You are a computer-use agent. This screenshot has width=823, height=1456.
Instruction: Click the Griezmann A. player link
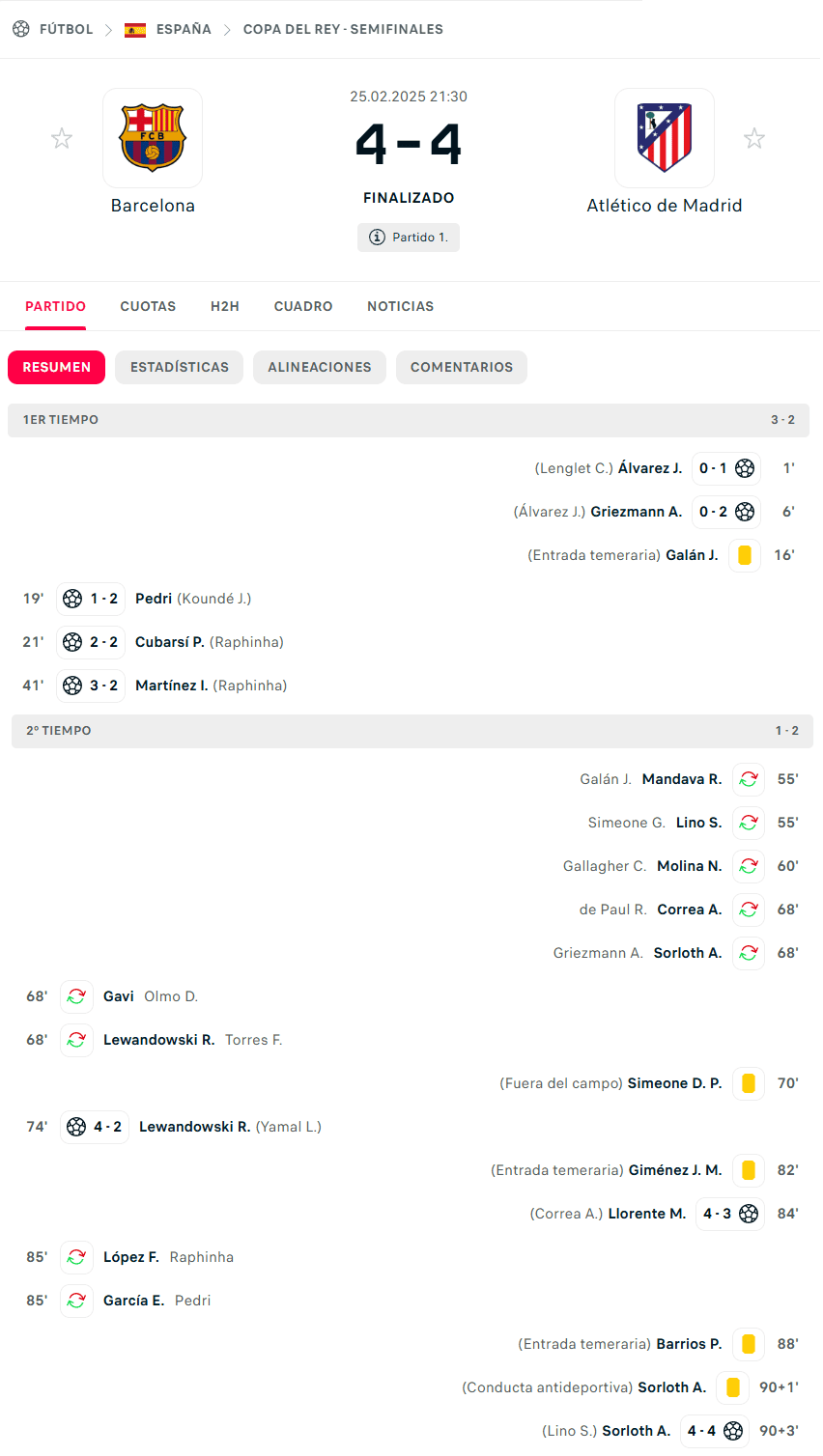tap(635, 512)
